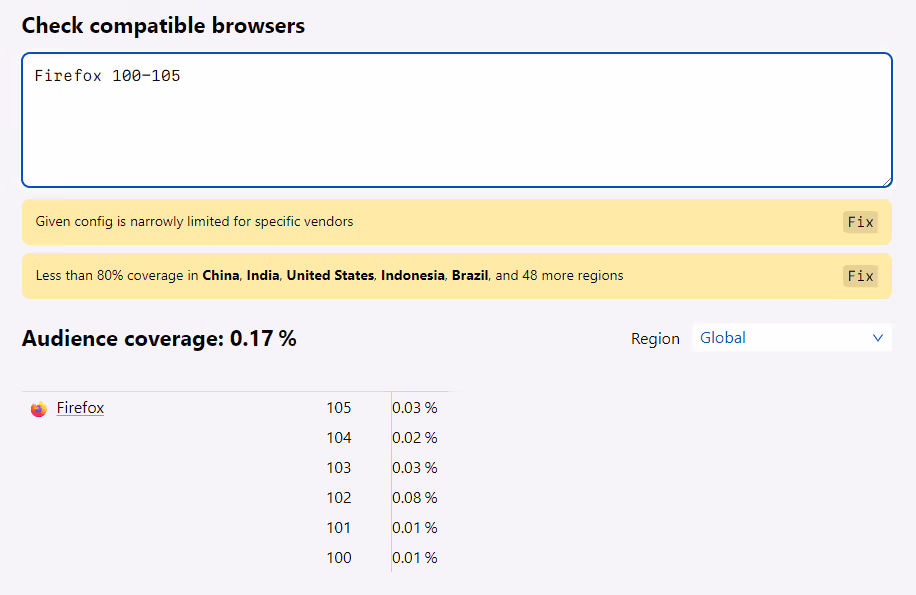Click Firefox version 100 cell

coord(339,558)
